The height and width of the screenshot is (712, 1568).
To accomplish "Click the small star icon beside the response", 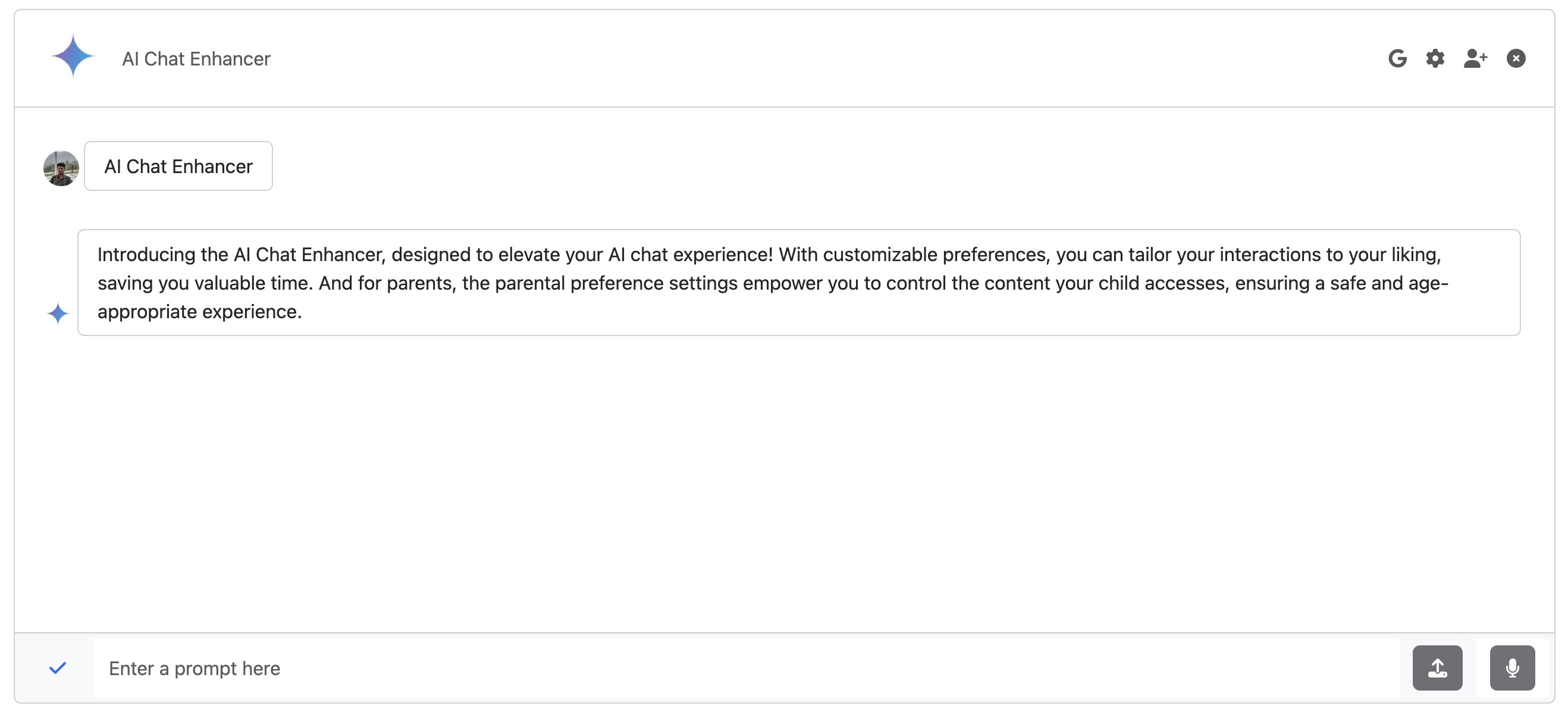I will (58, 313).
